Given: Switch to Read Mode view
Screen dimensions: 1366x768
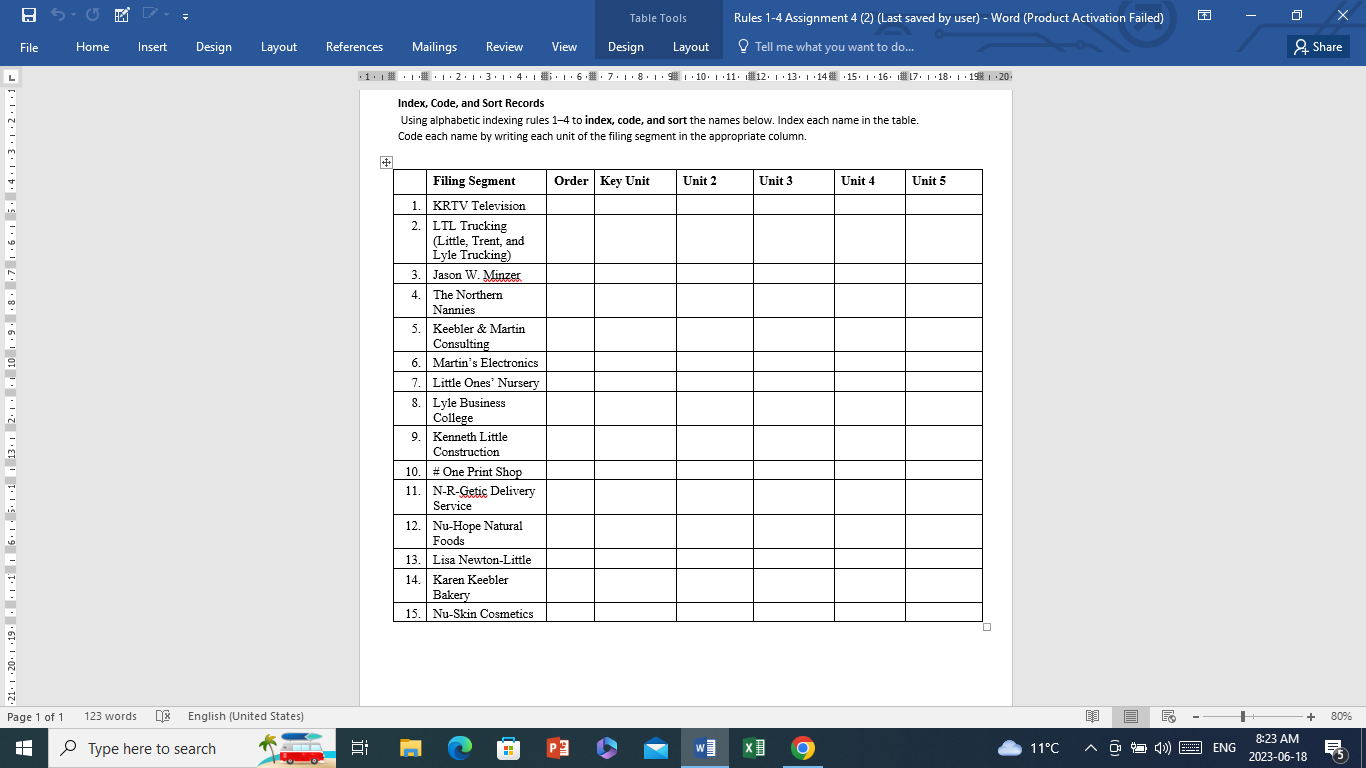Looking at the screenshot, I should pos(1091,716).
